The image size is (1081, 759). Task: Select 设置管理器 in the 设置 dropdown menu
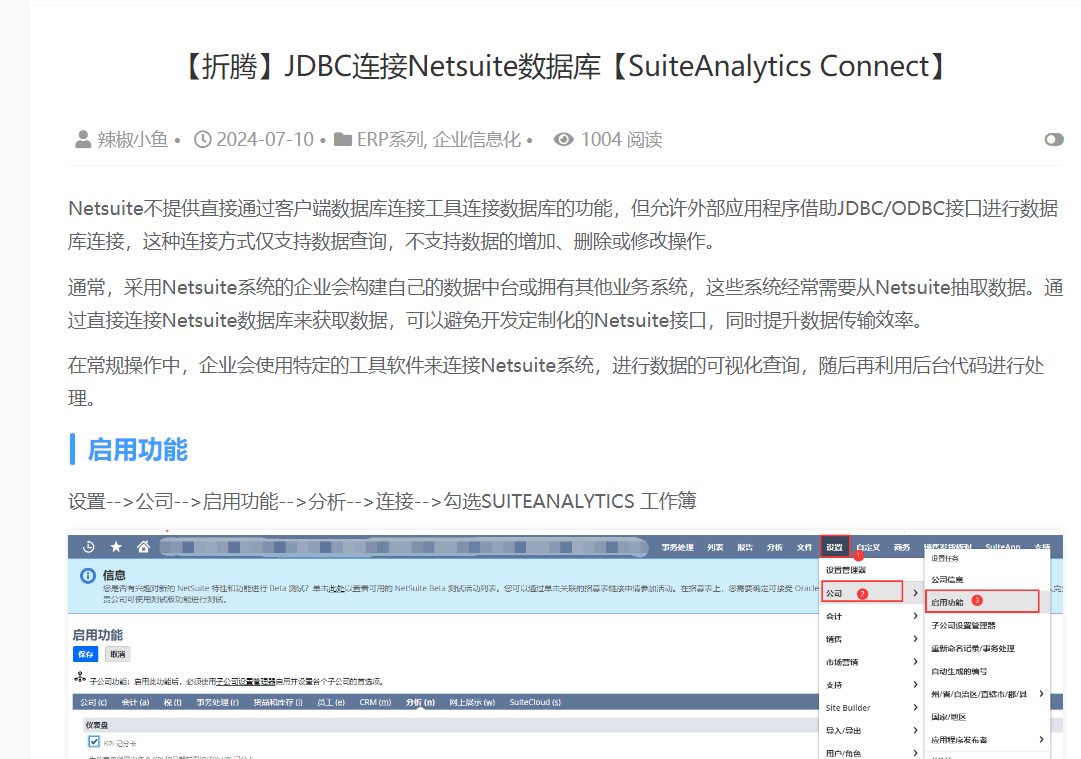click(846, 570)
